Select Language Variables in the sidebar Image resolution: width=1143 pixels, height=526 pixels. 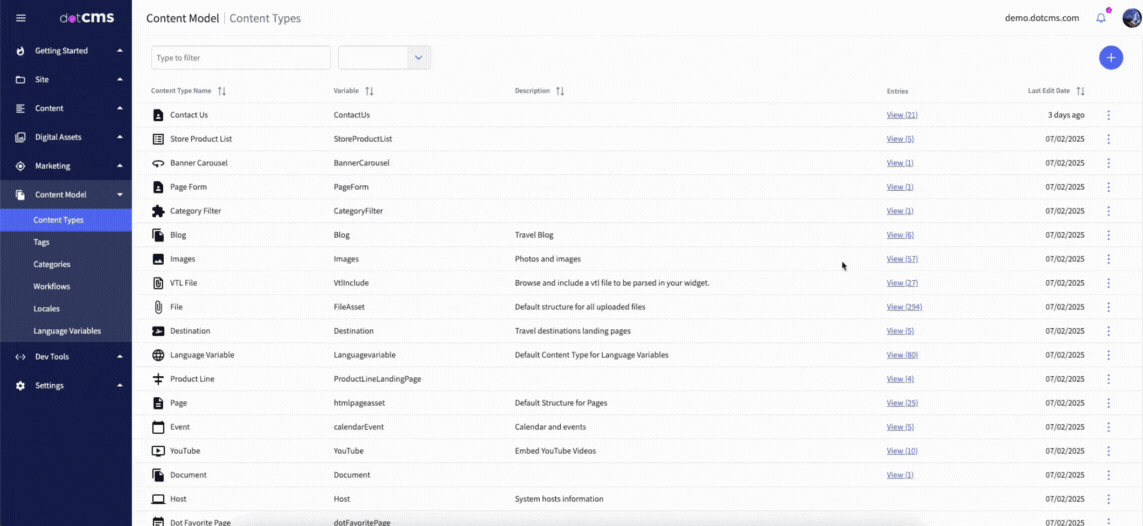click(x=67, y=330)
